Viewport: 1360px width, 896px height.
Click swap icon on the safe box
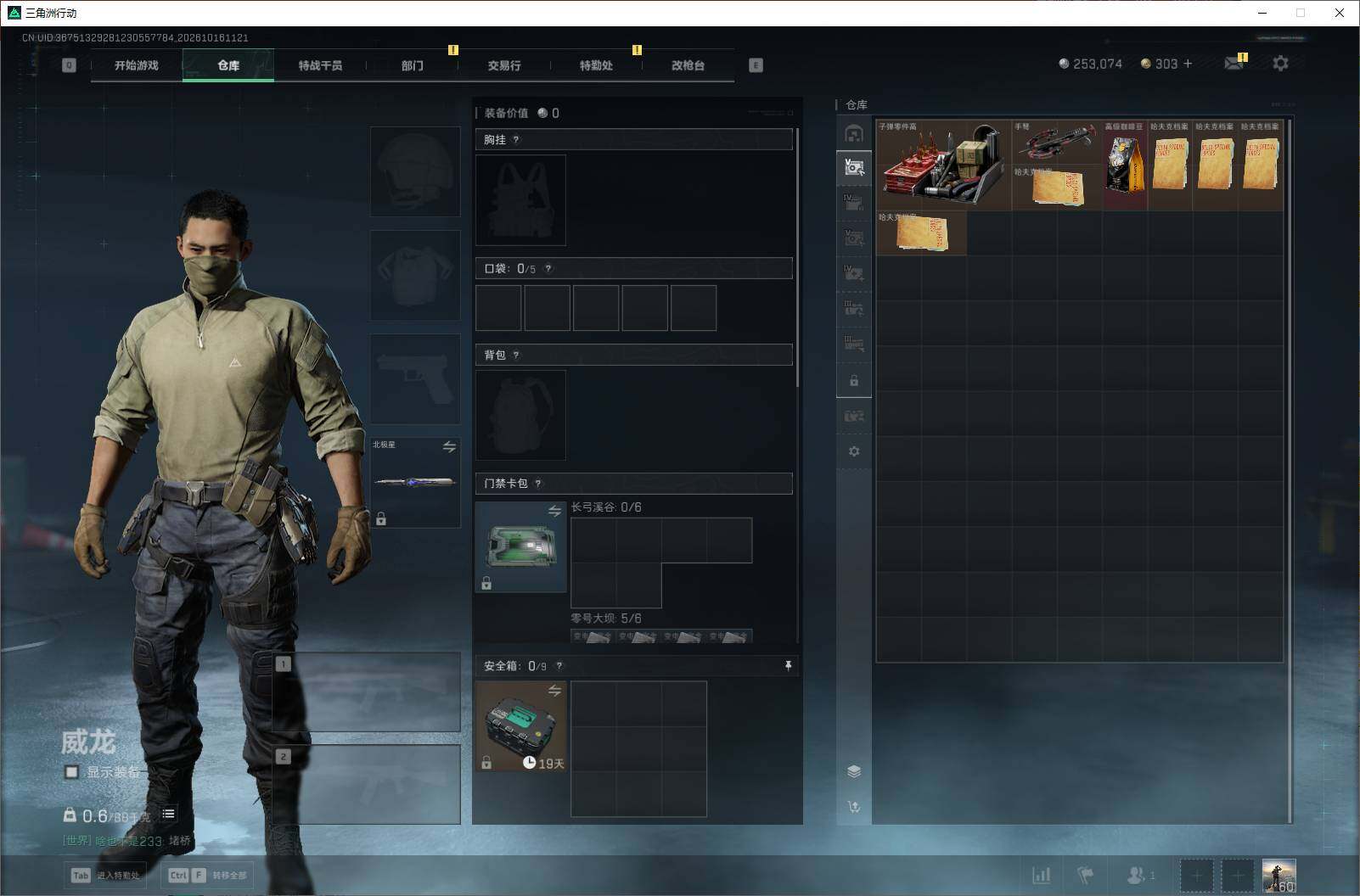[554, 691]
